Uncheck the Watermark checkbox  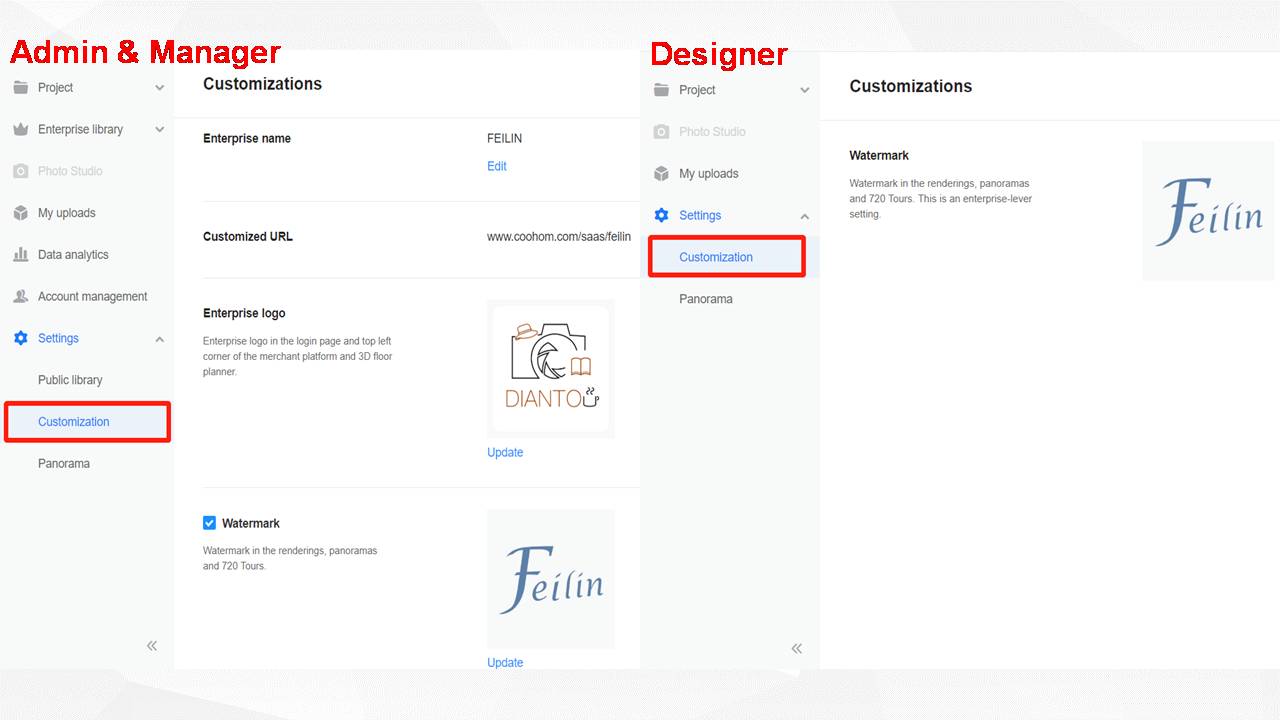209,523
